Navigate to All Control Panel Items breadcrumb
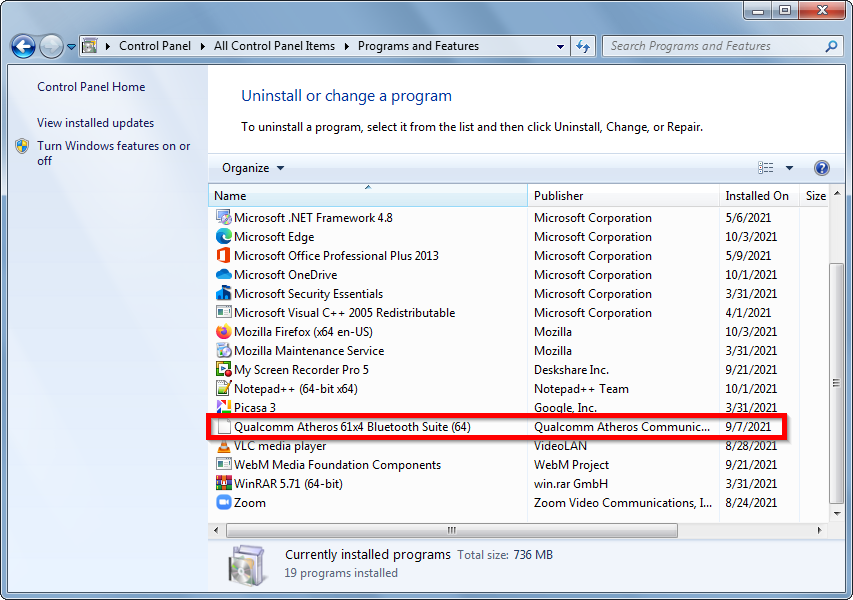This screenshot has width=853, height=600. (x=274, y=45)
